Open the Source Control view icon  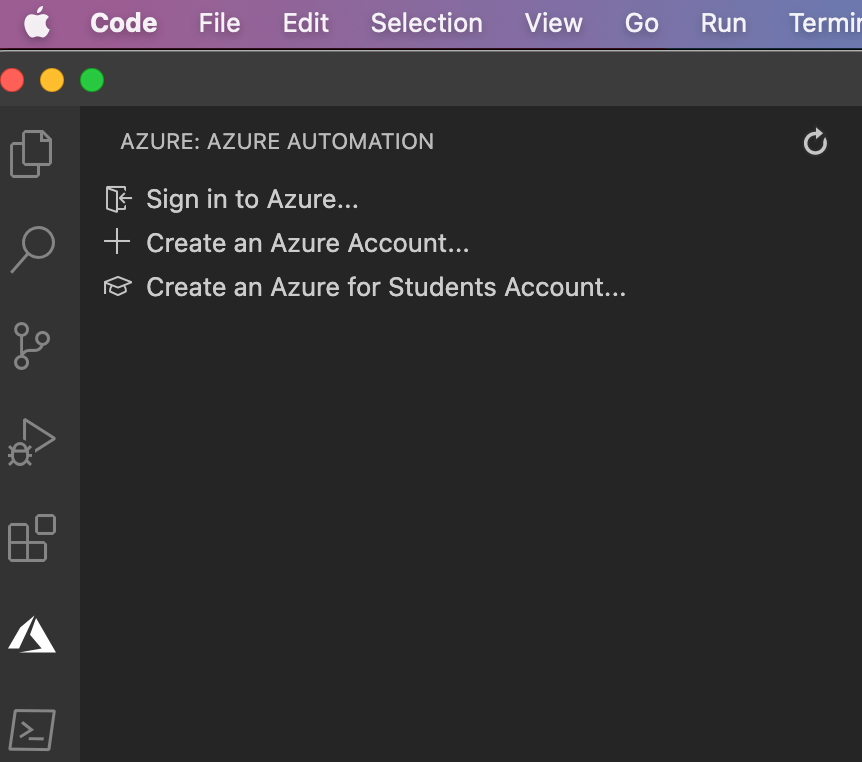point(32,345)
